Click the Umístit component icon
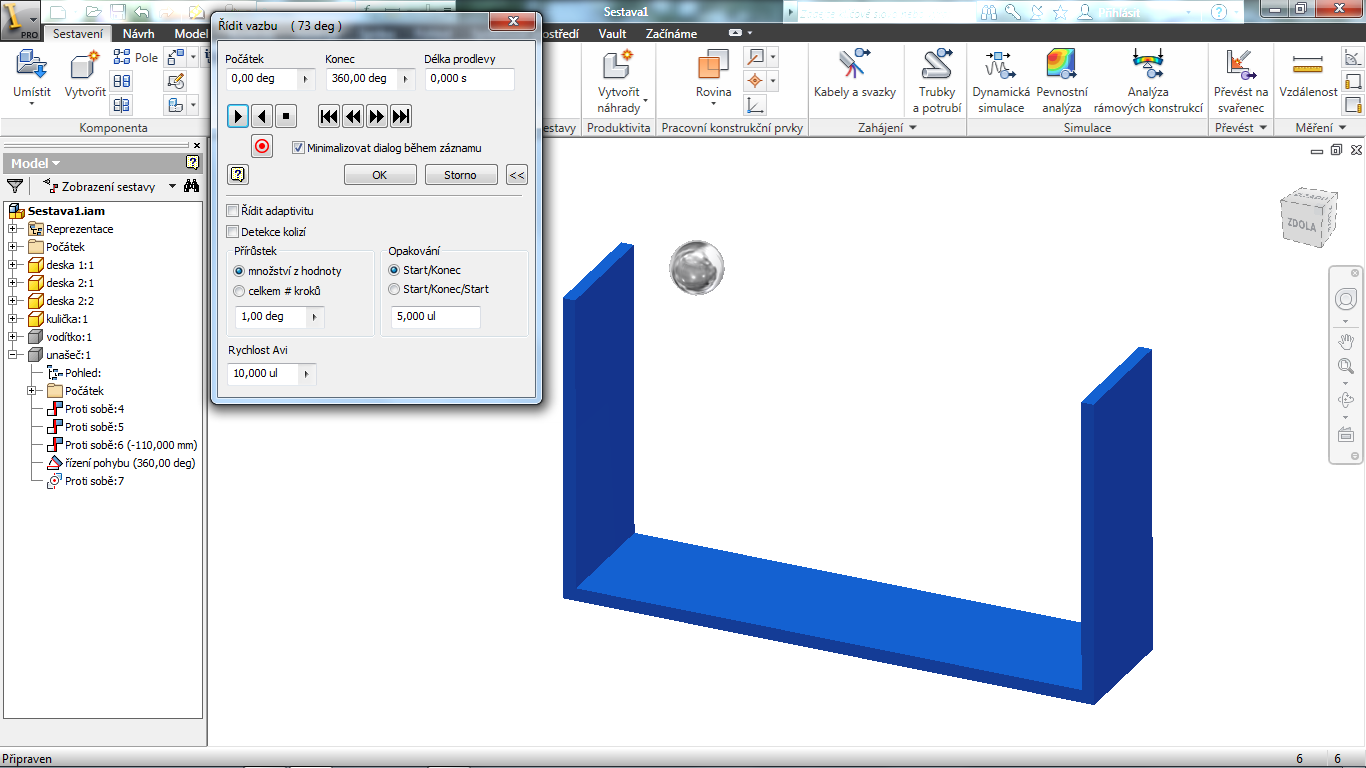The height and width of the screenshot is (768, 1366). coord(31,66)
